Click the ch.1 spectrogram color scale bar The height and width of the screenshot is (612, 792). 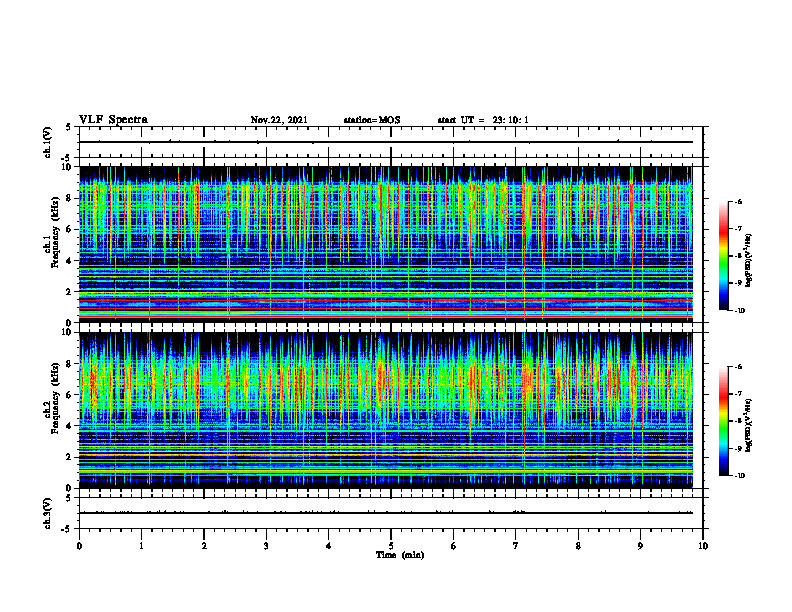723,256
